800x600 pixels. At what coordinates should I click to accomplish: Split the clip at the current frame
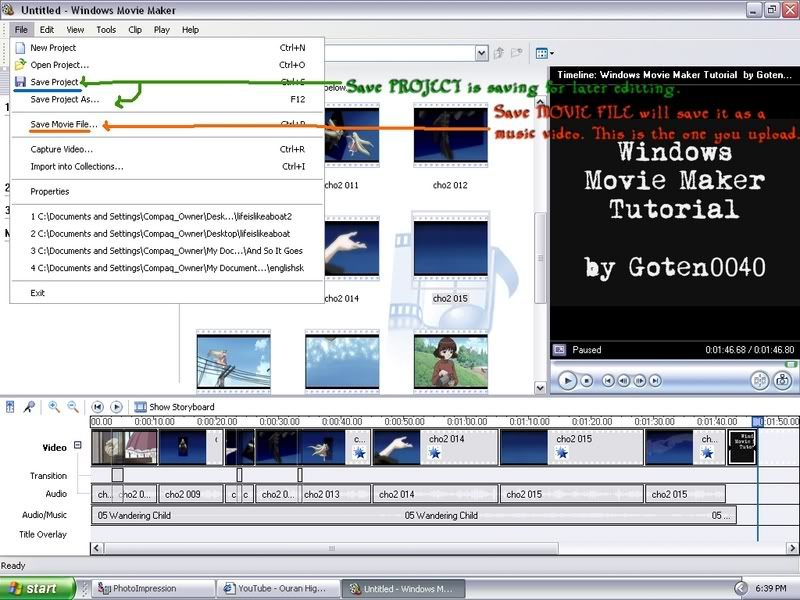(x=760, y=381)
